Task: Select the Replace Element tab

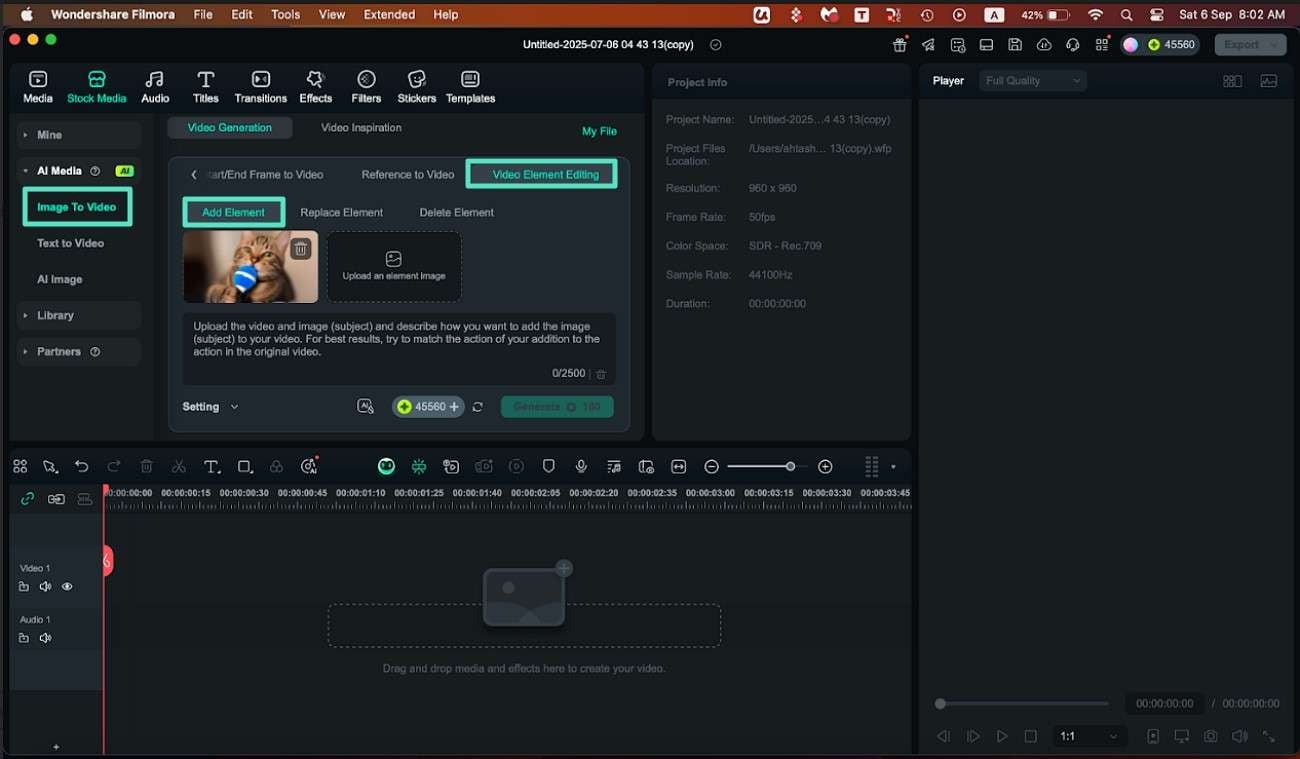Action: point(342,212)
